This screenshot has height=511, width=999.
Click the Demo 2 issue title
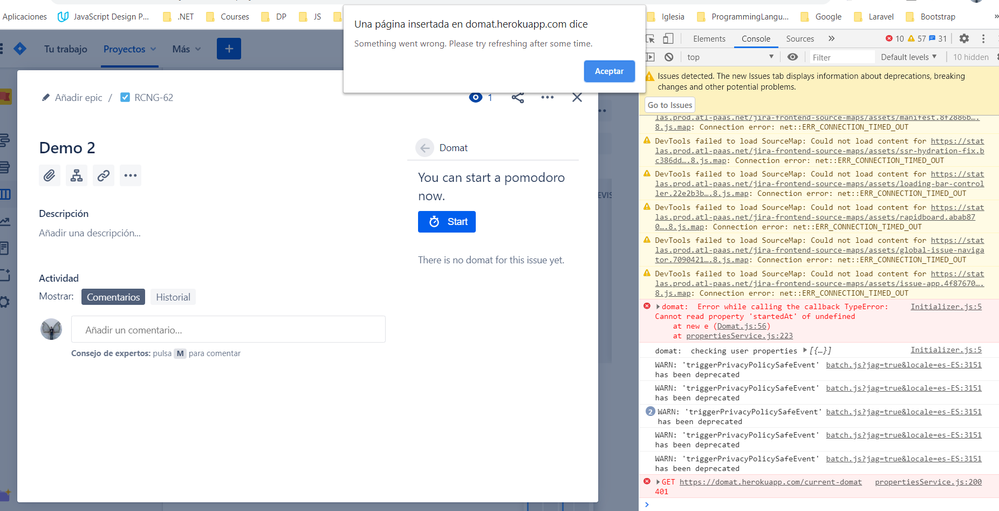tap(67, 148)
